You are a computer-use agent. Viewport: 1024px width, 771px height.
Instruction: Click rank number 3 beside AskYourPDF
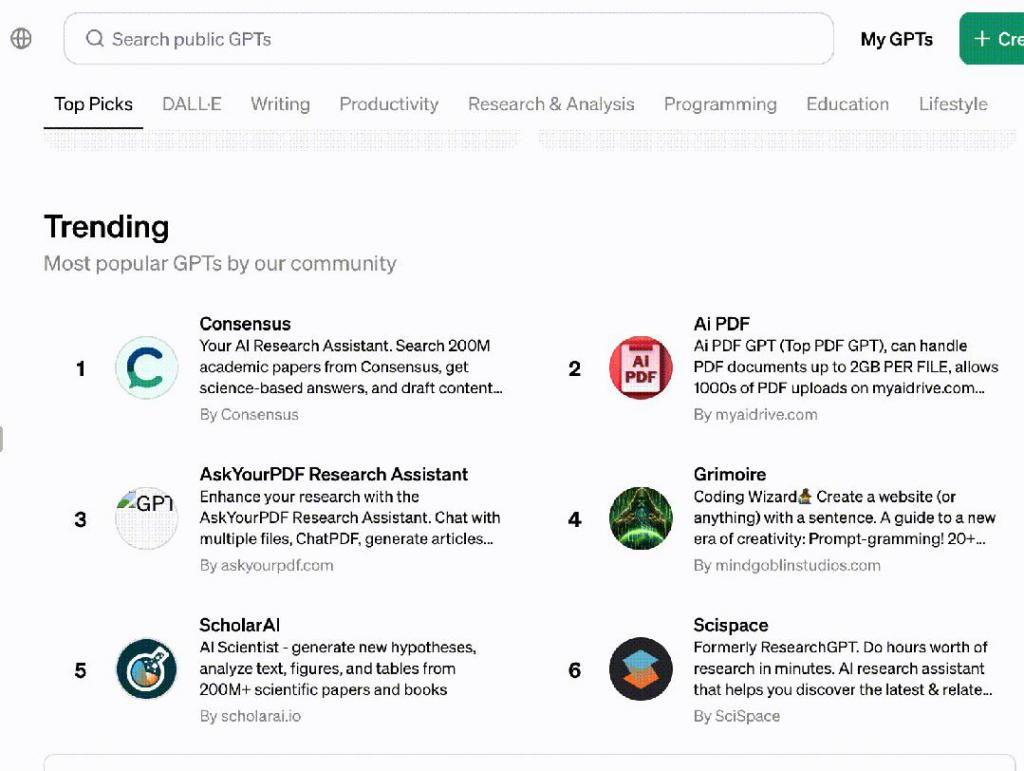click(80, 520)
